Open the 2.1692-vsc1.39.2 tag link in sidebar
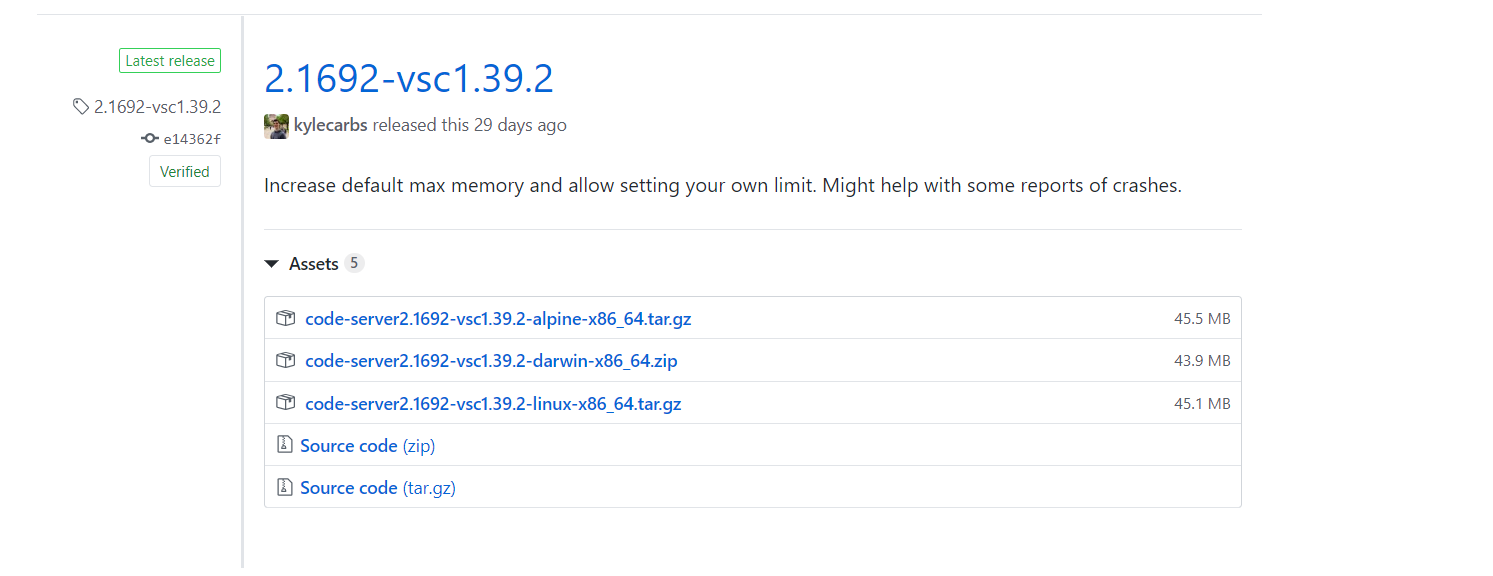1493x576 pixels. (x=157, y=107)
